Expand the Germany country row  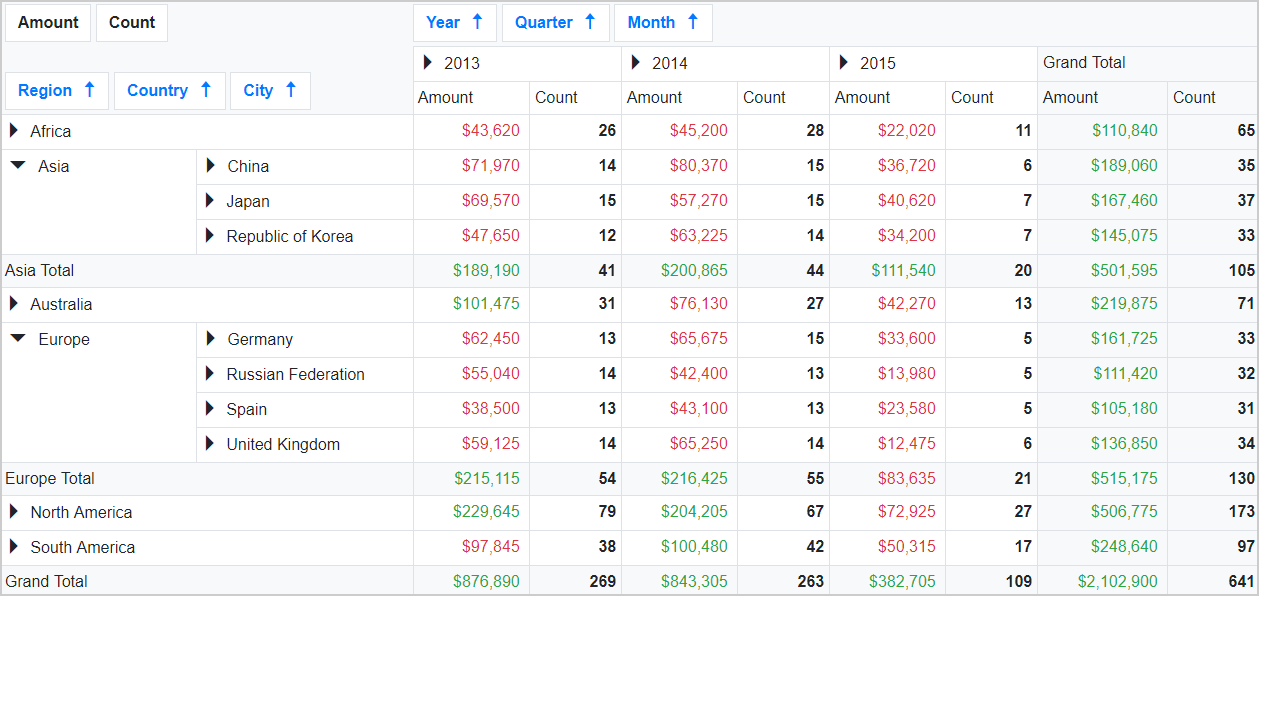(x=210, y=339)
